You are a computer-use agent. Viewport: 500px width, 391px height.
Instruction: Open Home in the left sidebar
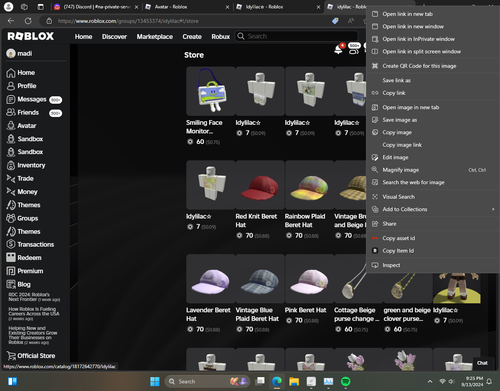coord(21,73)
